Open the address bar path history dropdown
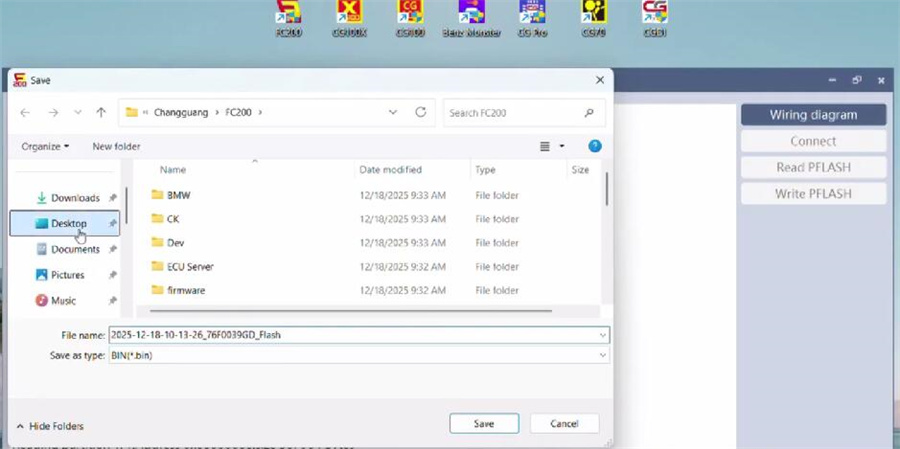900x449 pixels. click(x=393, y=113)
